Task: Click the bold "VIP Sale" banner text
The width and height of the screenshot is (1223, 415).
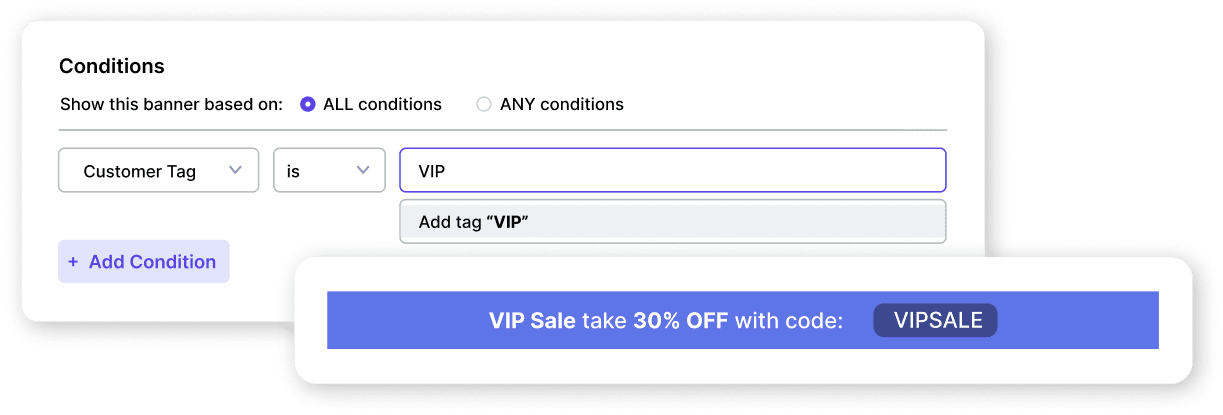Action: pos(532,321)
